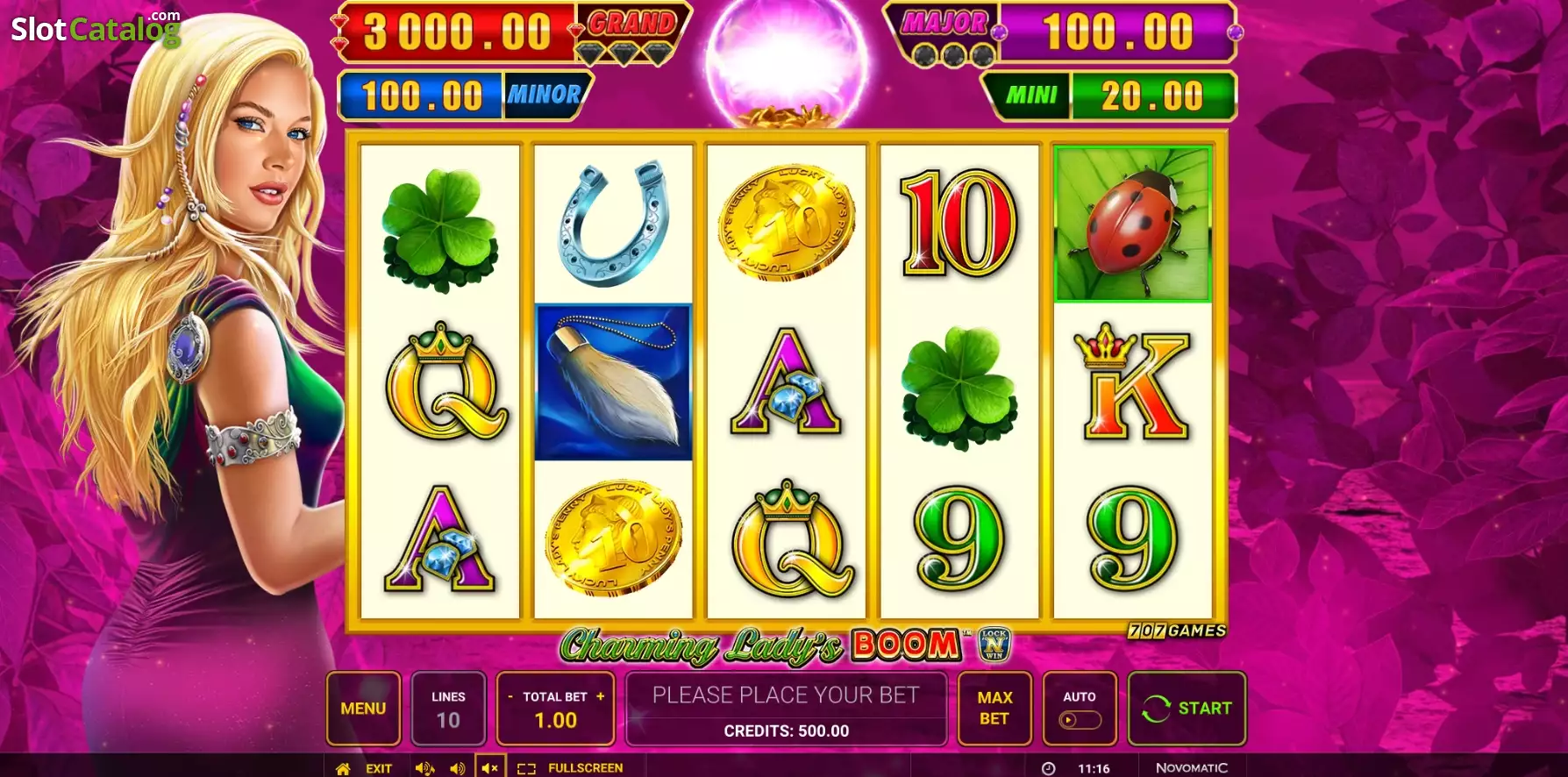
Task: Click the Lock N Win logo badge
Action: coord(994,645)
